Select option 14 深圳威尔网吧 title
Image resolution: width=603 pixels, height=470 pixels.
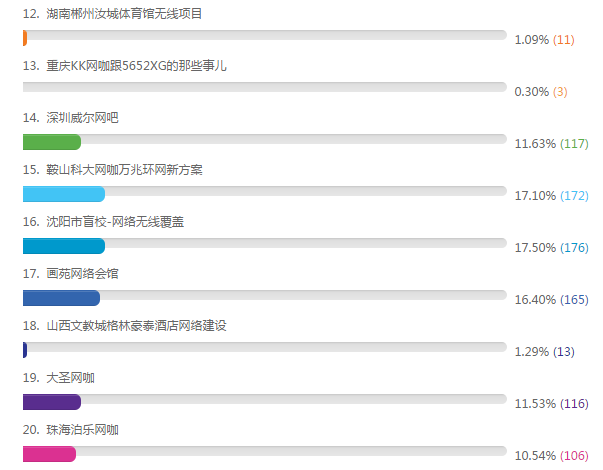pos(70,118)
